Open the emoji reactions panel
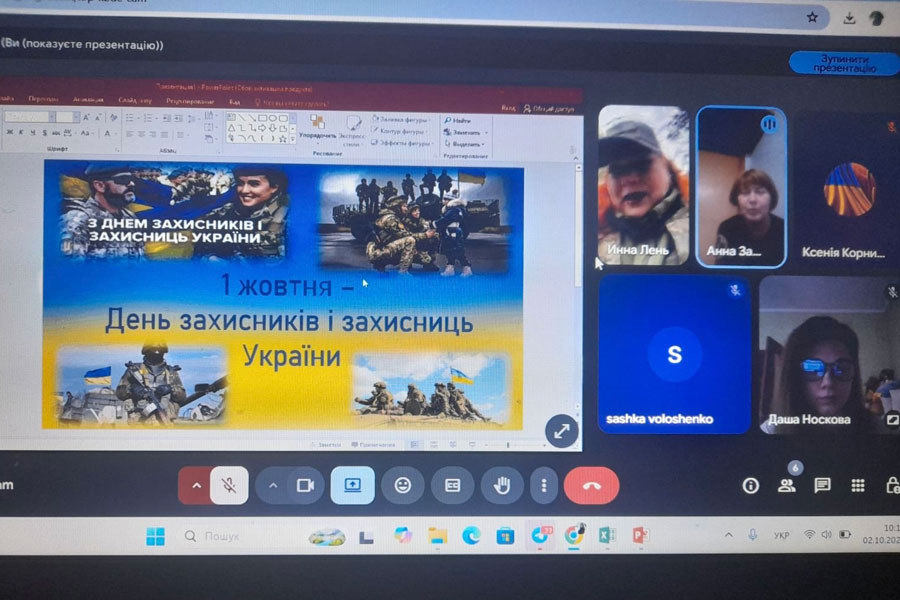 (x=402, y=486)
